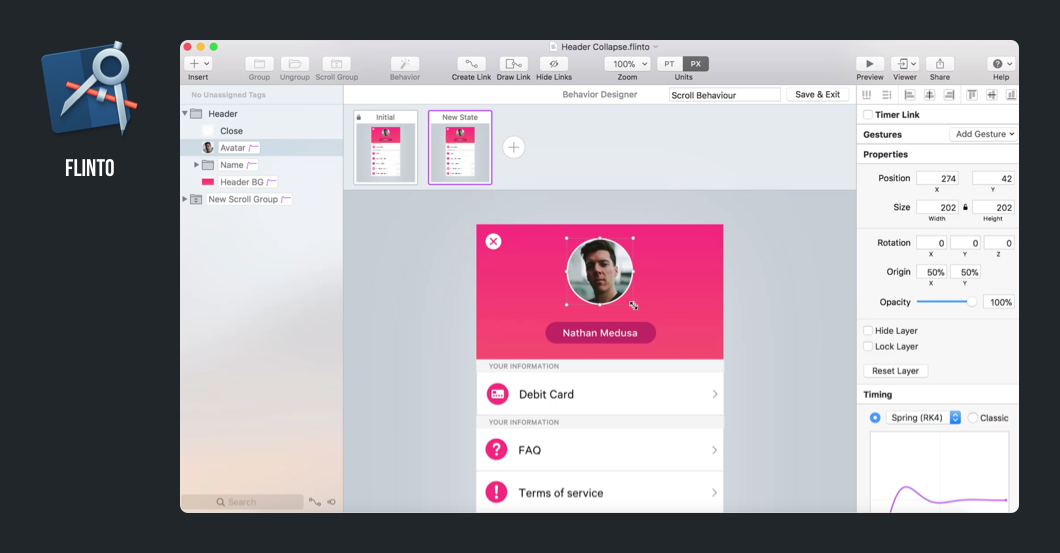The height and width of the screenshot is (553, 1060).
Task: Click the link icon beside the search field
Action: point(315,502)
